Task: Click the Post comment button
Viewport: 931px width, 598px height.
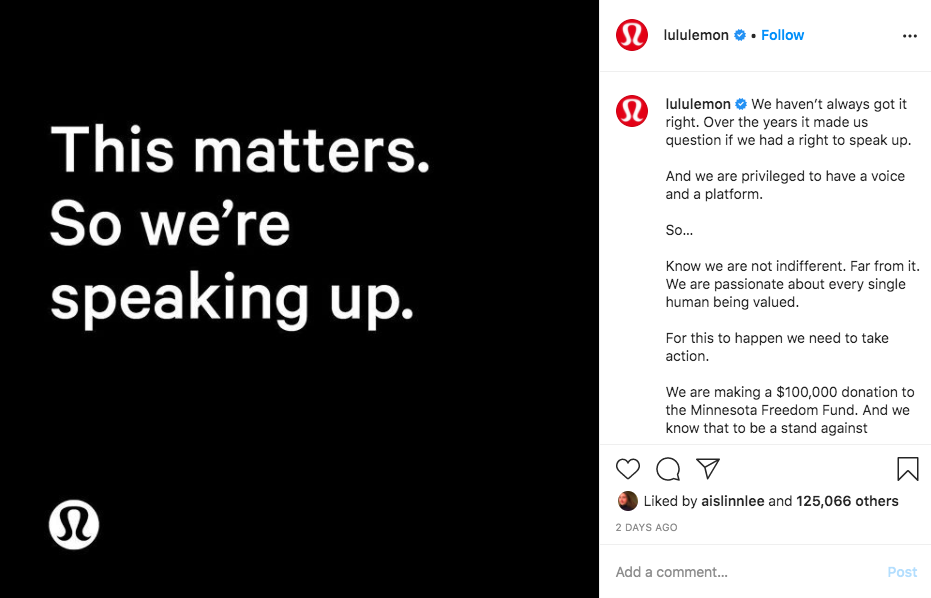Action: 902,572
